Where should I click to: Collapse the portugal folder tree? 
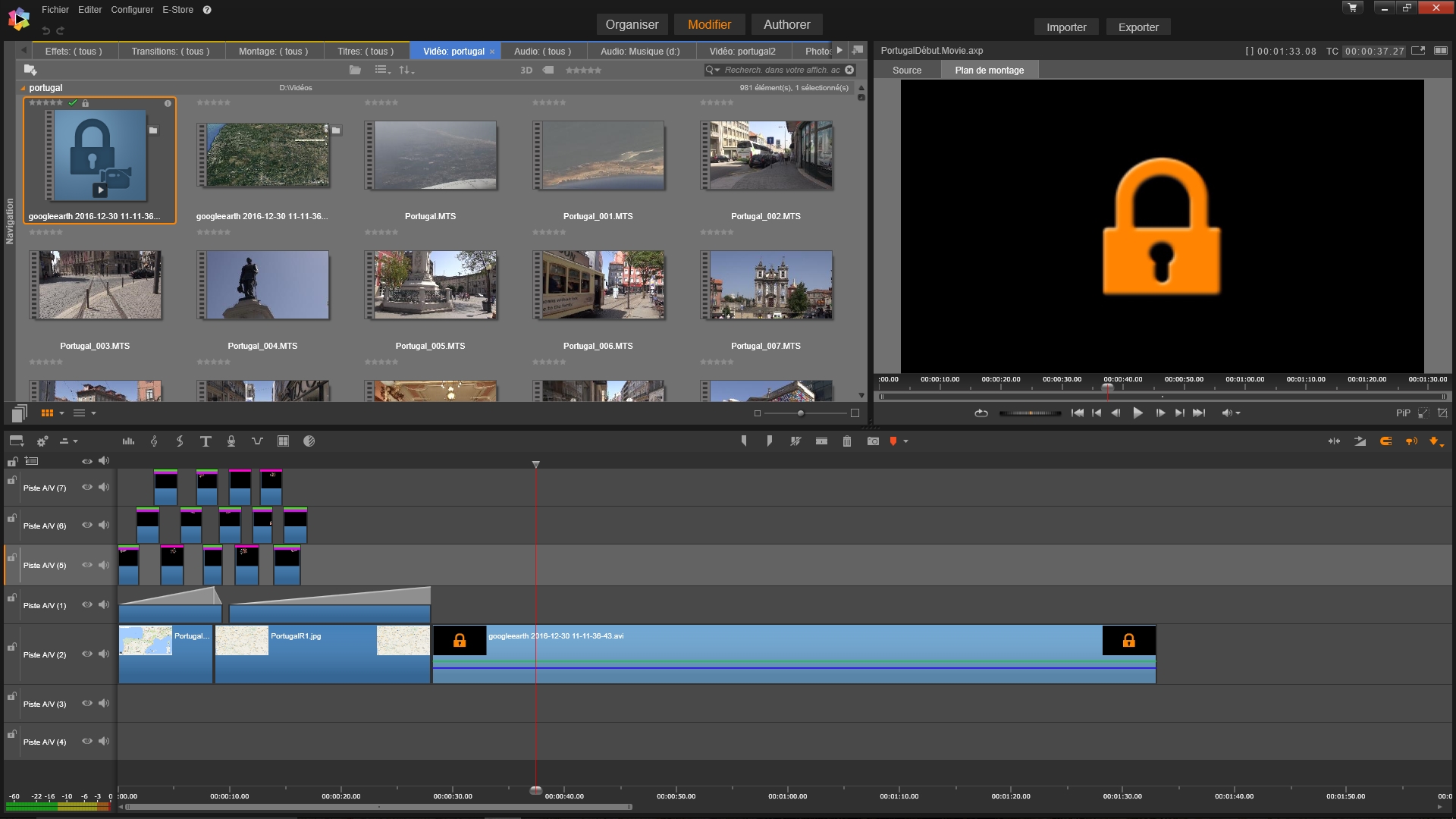point(23,89)
